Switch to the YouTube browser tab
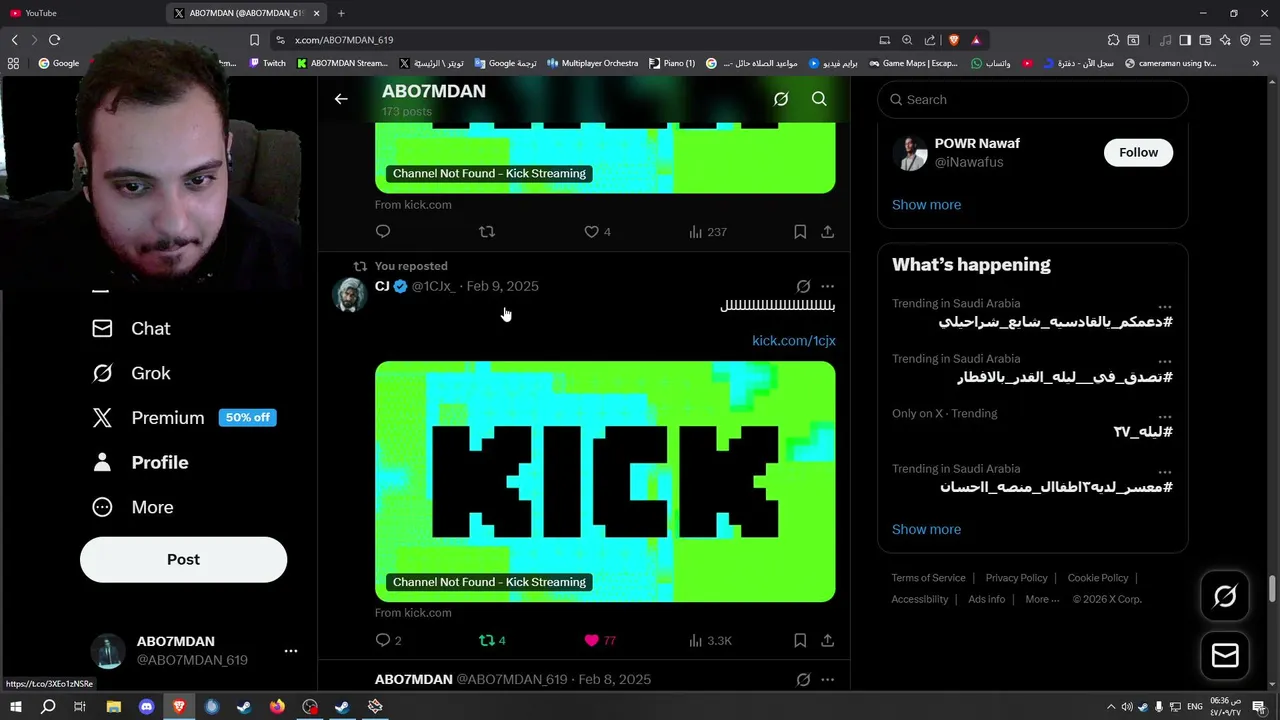Image resolution: width=1280 pixels, height=720 pixels. (x=85, y=13)
